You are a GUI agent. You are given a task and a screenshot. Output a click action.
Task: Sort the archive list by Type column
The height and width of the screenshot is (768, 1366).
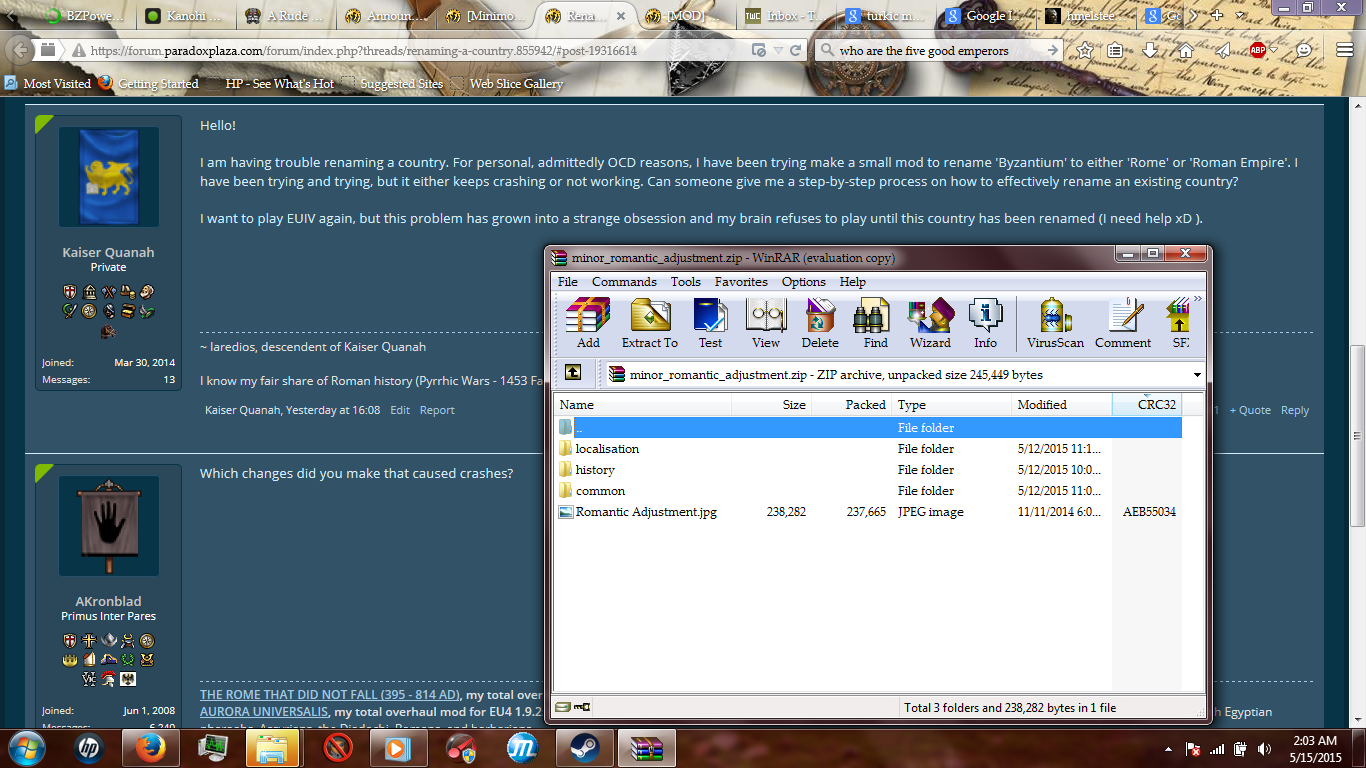(951, 405)
